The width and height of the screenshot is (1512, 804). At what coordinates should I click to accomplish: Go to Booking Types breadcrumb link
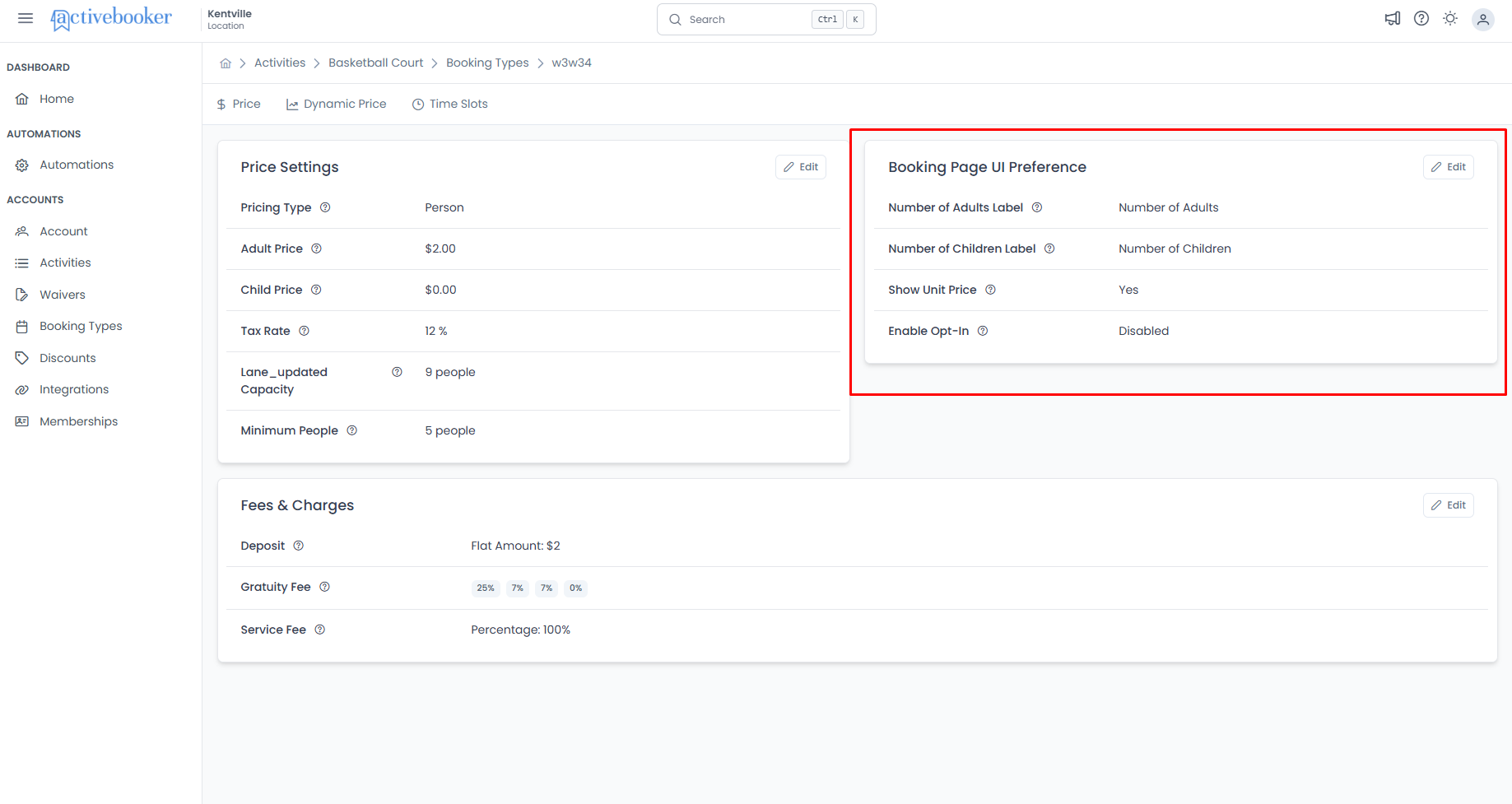[x=487, y=63]
